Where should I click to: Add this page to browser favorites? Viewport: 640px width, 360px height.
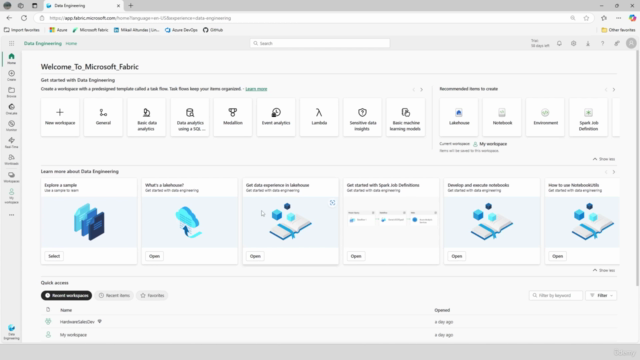(x=586, y=18)
